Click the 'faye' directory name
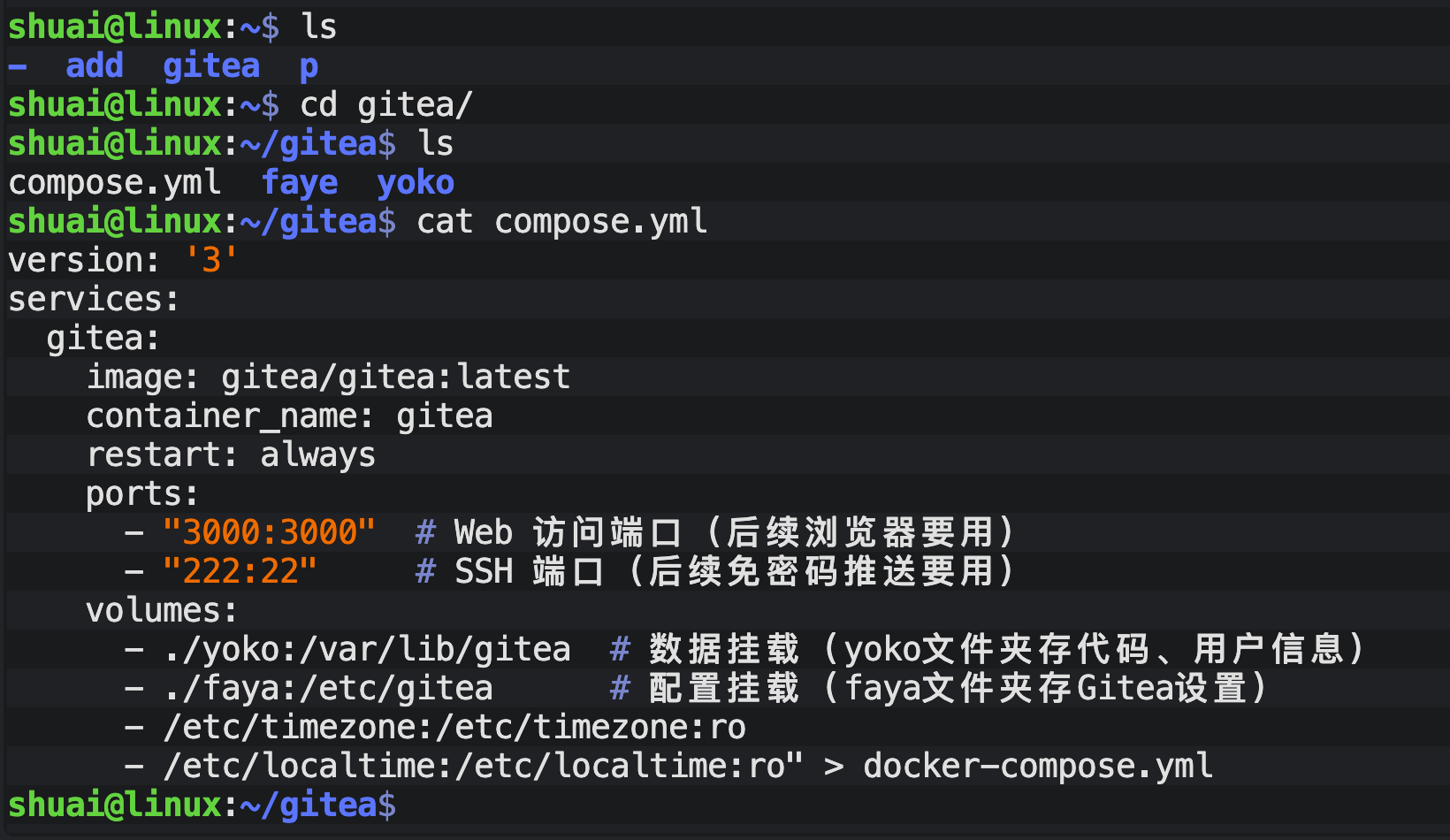The image size is (1450, 840). click(x=299, y=183)
